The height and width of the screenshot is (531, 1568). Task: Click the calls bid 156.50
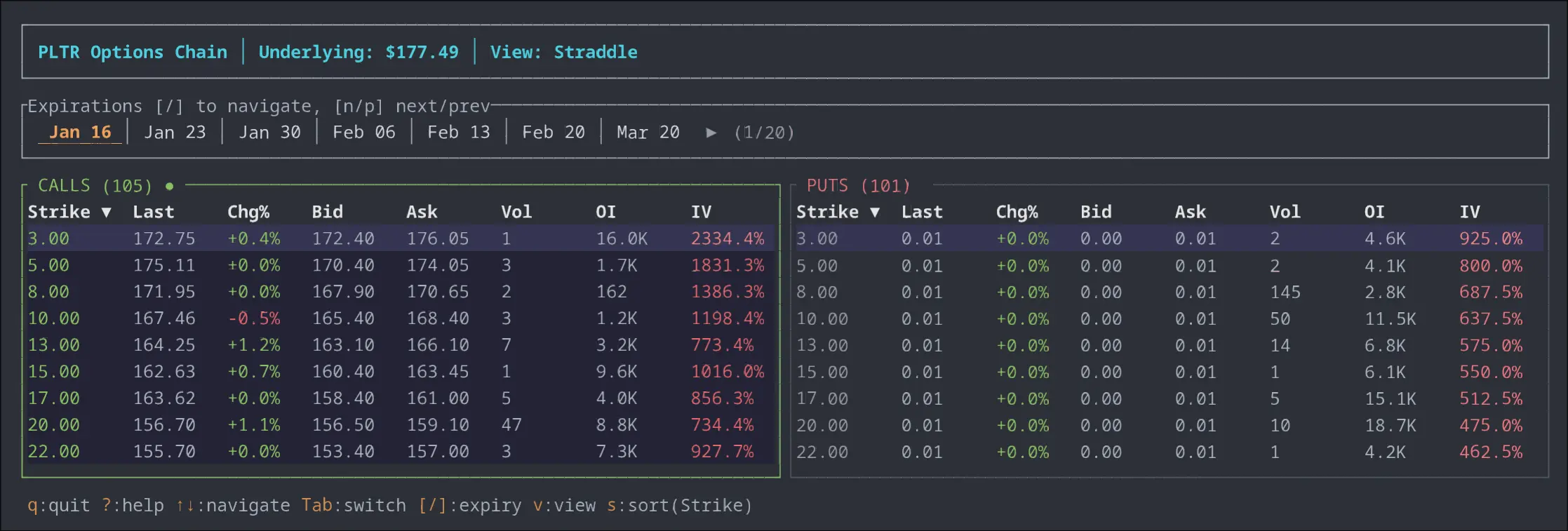pos(343,425)
